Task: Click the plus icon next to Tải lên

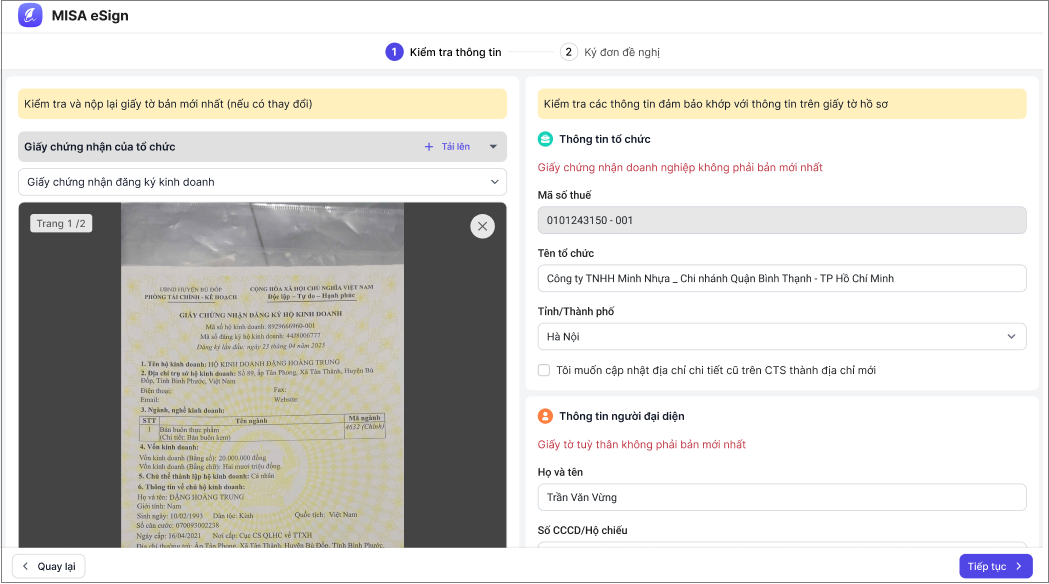Action: pos(429,147)
